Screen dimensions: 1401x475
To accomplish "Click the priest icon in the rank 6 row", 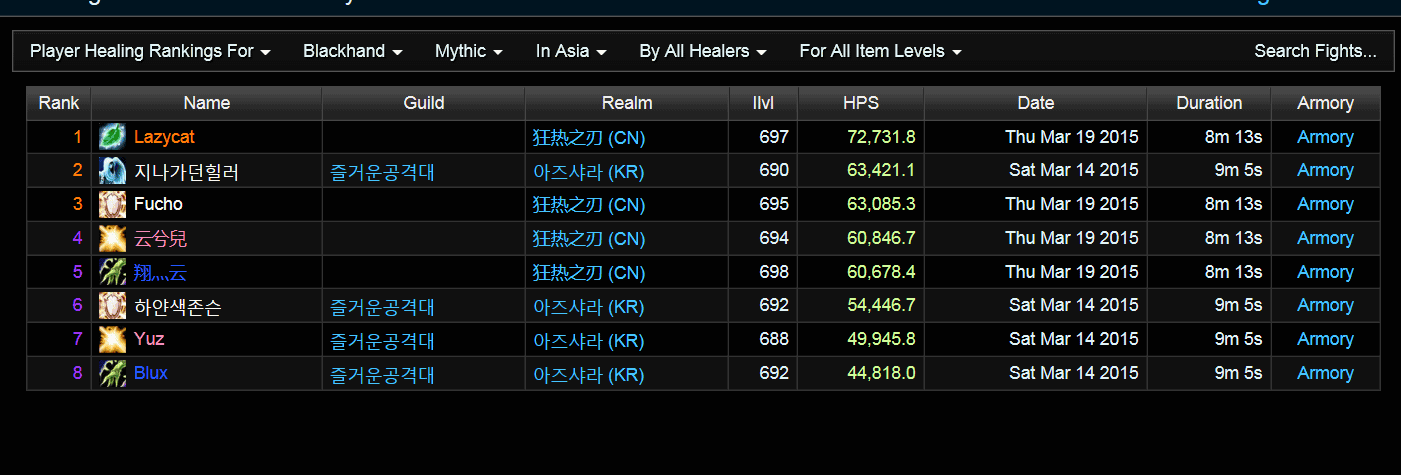I will (112, 306).
